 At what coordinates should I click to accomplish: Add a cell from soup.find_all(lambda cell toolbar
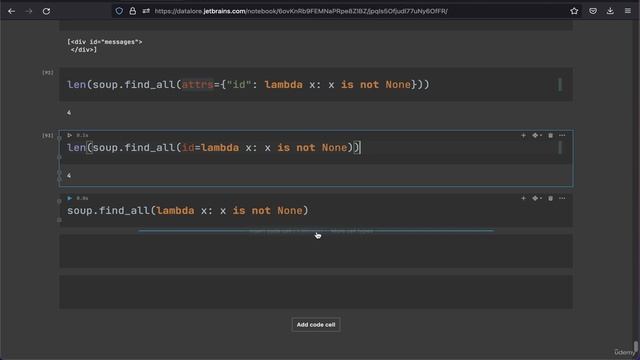click(x=523, y=198)
